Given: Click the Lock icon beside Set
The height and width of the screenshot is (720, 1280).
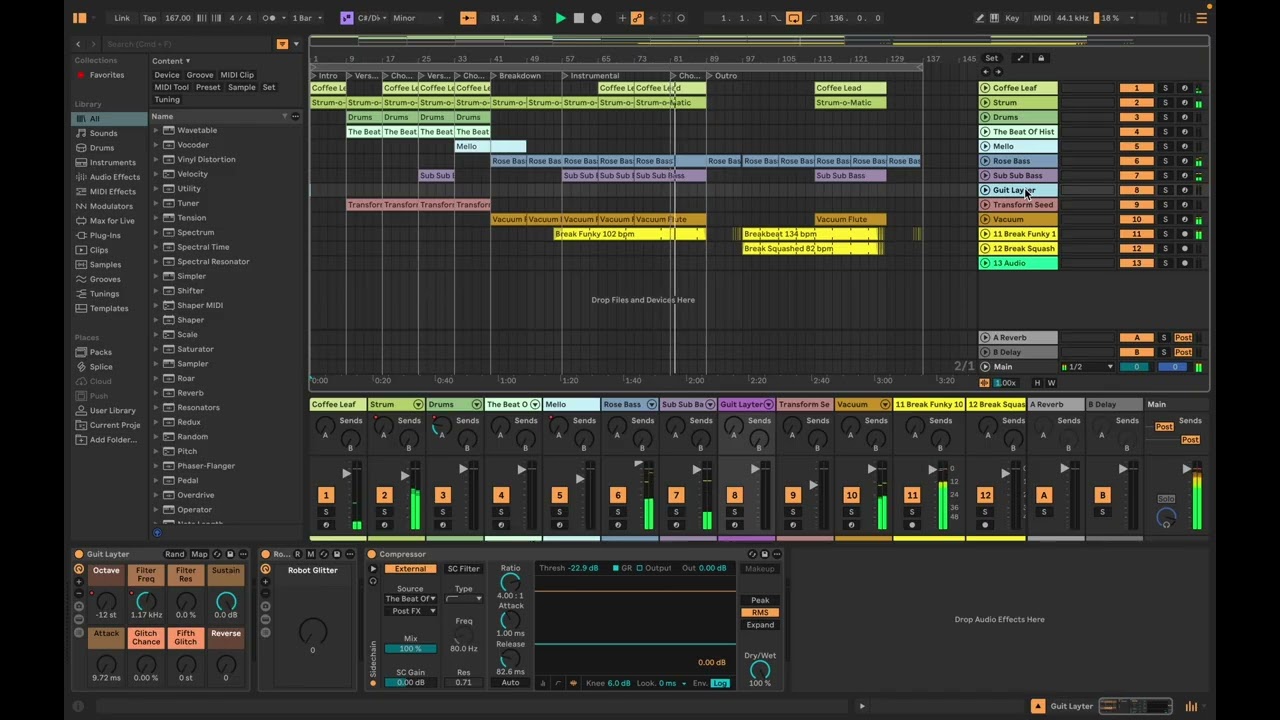Looking at the screenshot, I should pyautogui.click(x=1040, y=58).
